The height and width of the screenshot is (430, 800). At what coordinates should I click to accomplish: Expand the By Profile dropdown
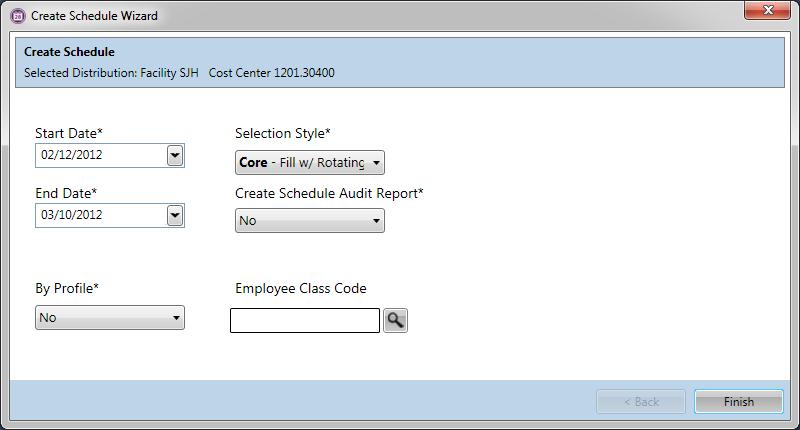click(110, 318)
